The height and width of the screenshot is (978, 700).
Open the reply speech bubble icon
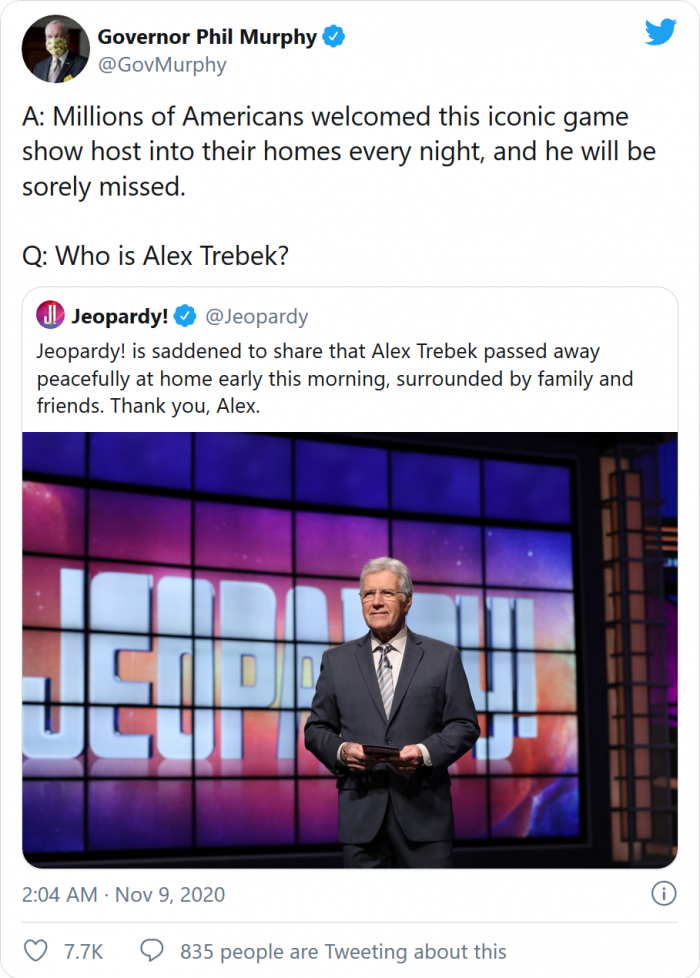click(x=152, y=950)
